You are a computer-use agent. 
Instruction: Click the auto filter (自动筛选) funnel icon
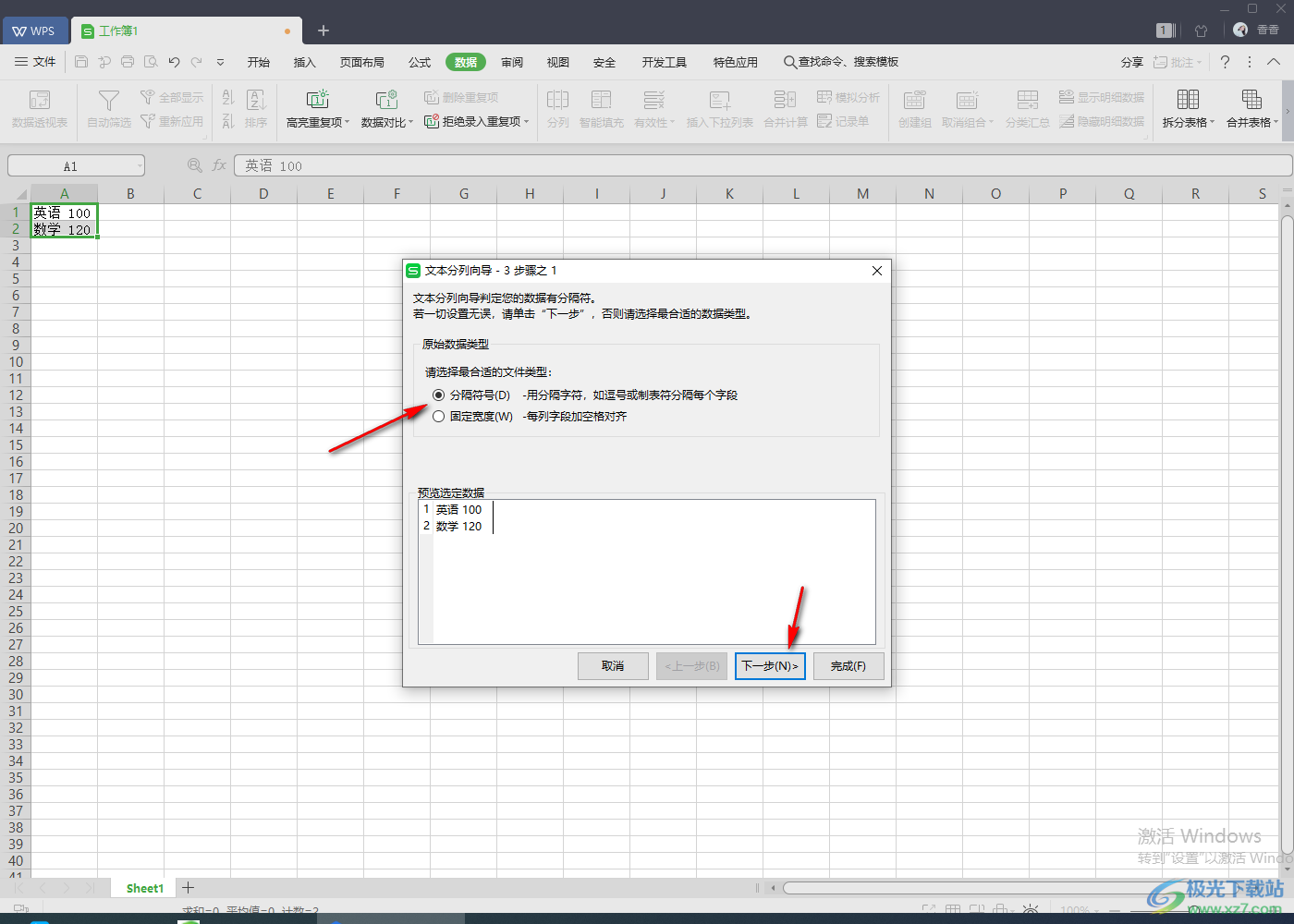pyautogui.click(x=109, y=100)
